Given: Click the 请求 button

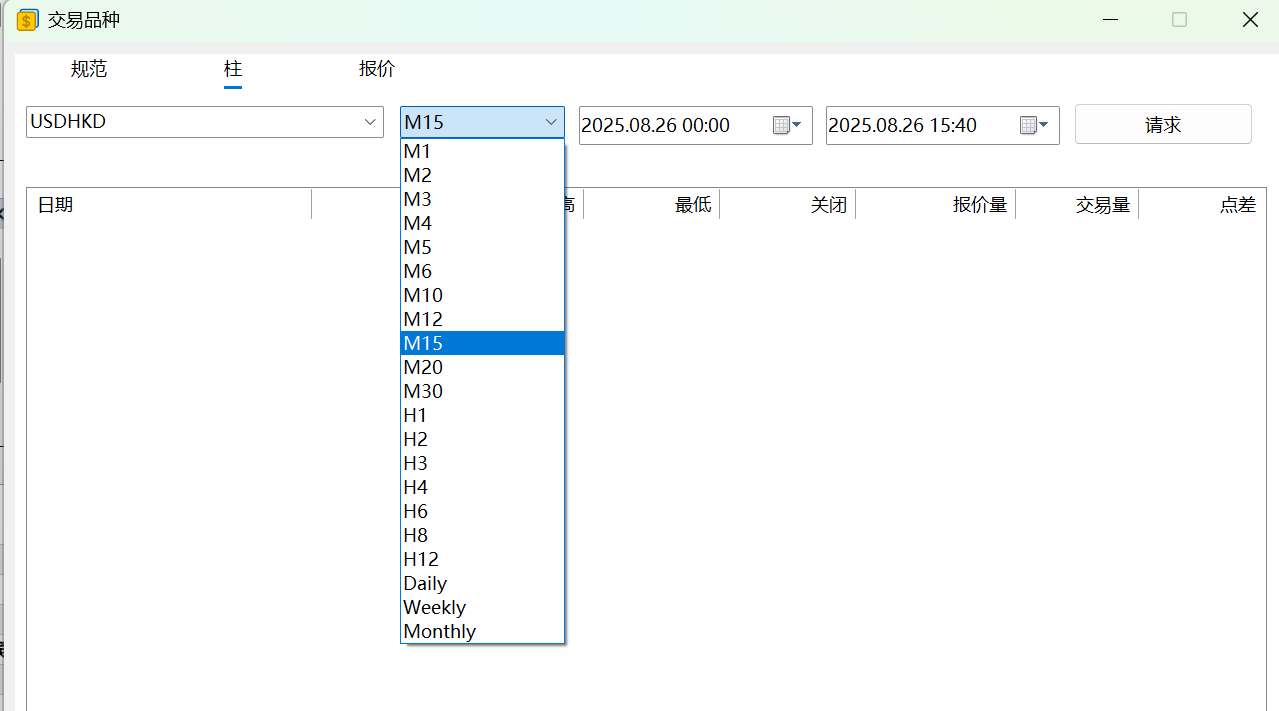Looking at the screenshot, I should point(1162,124).
